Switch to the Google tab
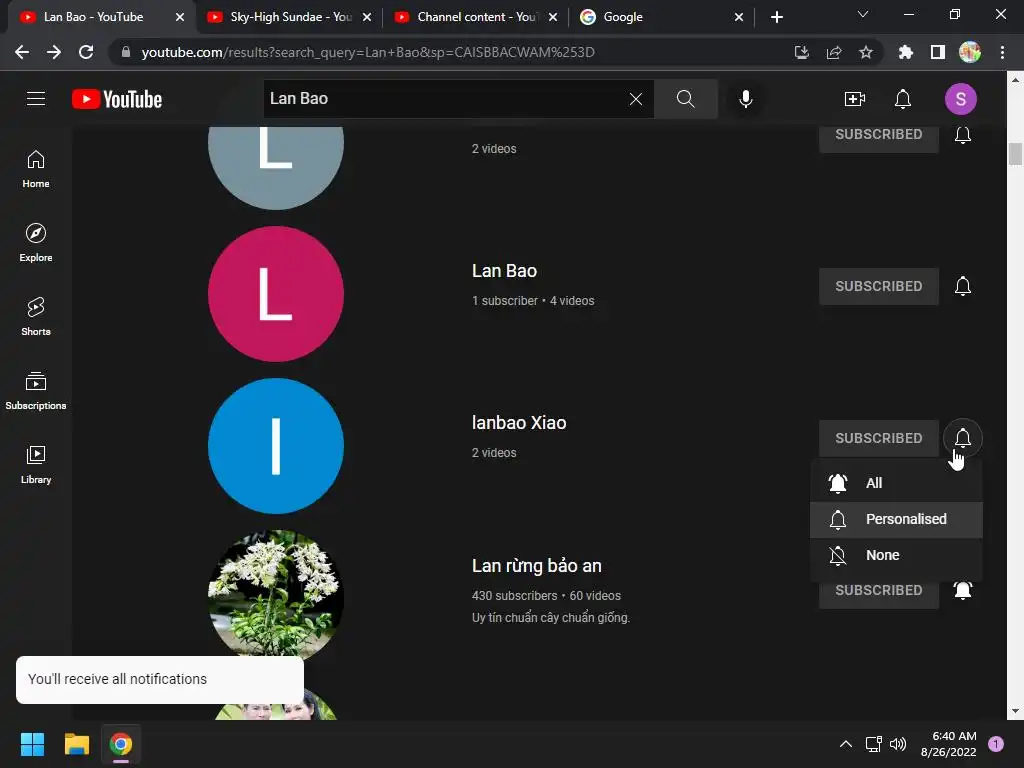 click(x=660, y=17)
